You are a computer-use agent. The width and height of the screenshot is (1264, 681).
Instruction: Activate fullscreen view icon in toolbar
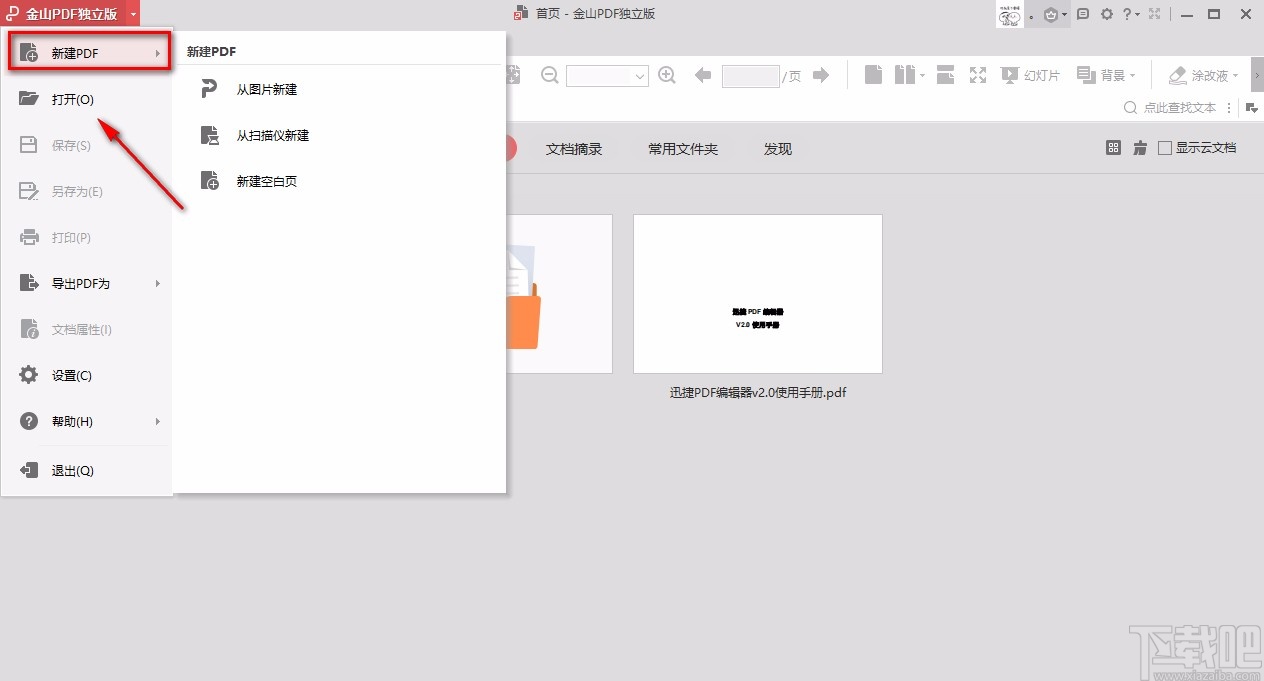click(x=977, y=75)
